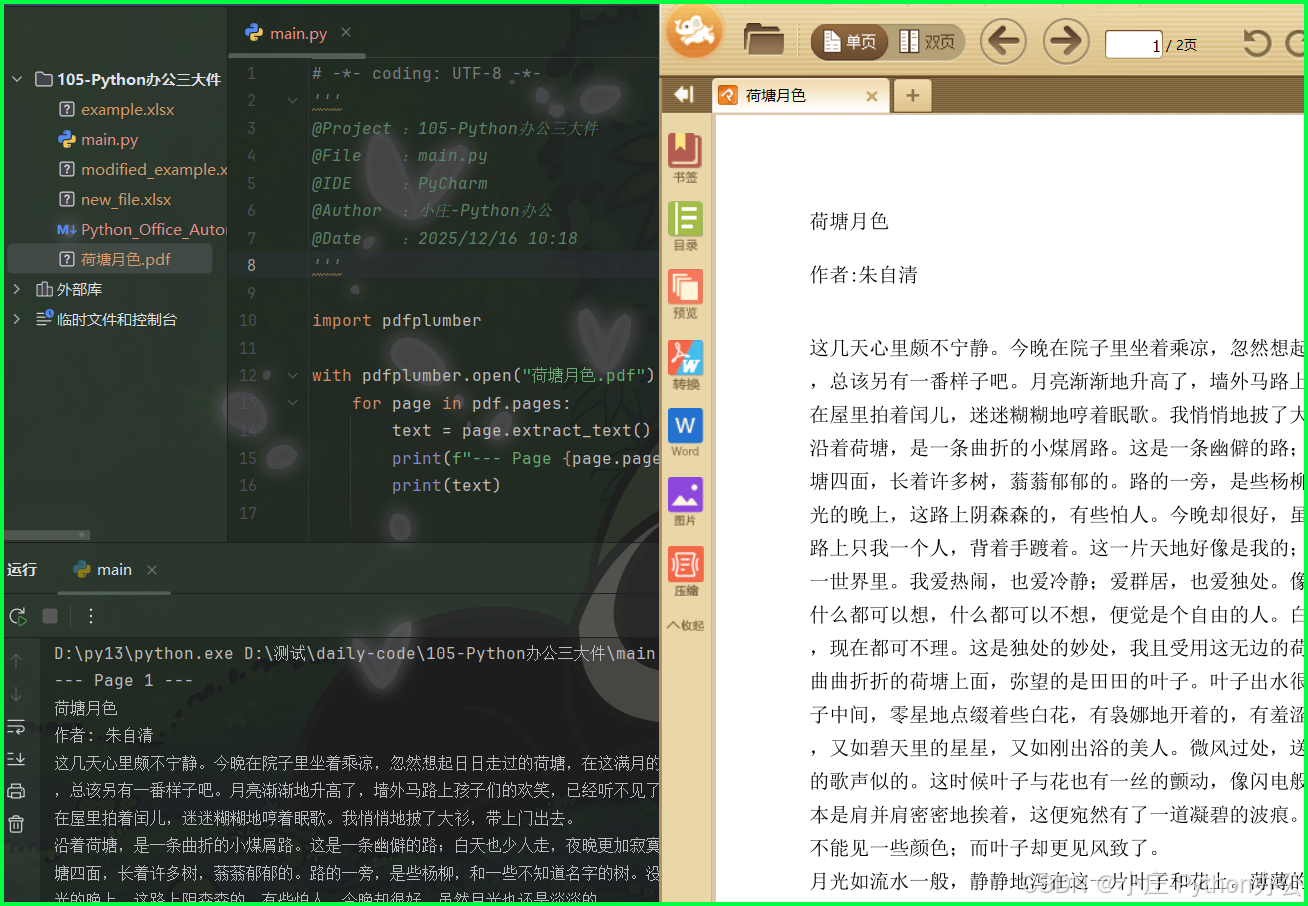Open example.xlsx in project tree

coord(128,109)
